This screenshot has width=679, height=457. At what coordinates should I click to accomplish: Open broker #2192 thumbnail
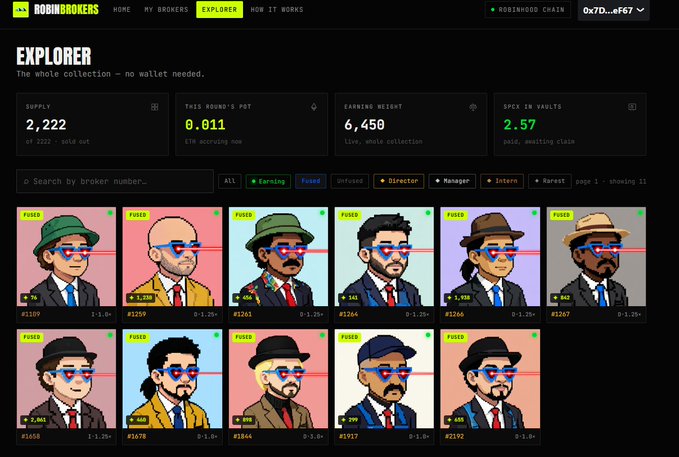click(x=490, y=379)
